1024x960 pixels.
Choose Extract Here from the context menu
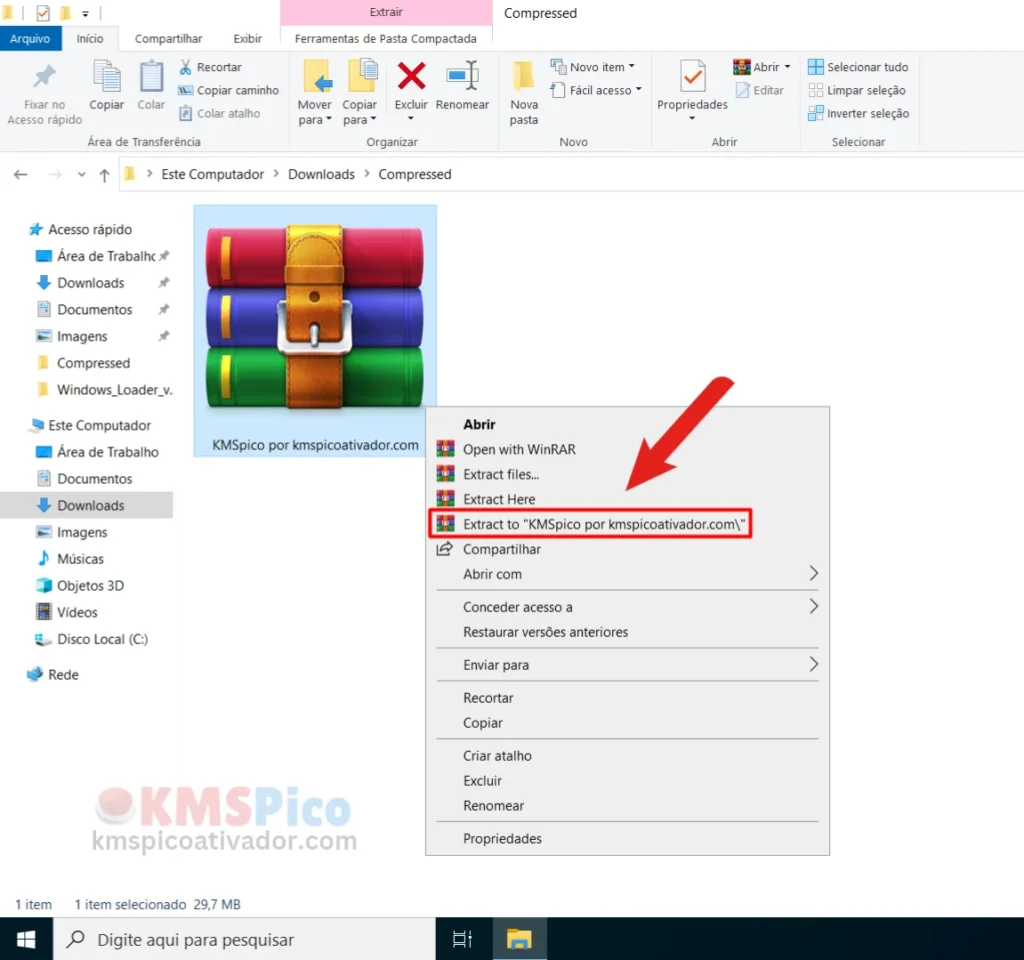click(x=502, y=499)
